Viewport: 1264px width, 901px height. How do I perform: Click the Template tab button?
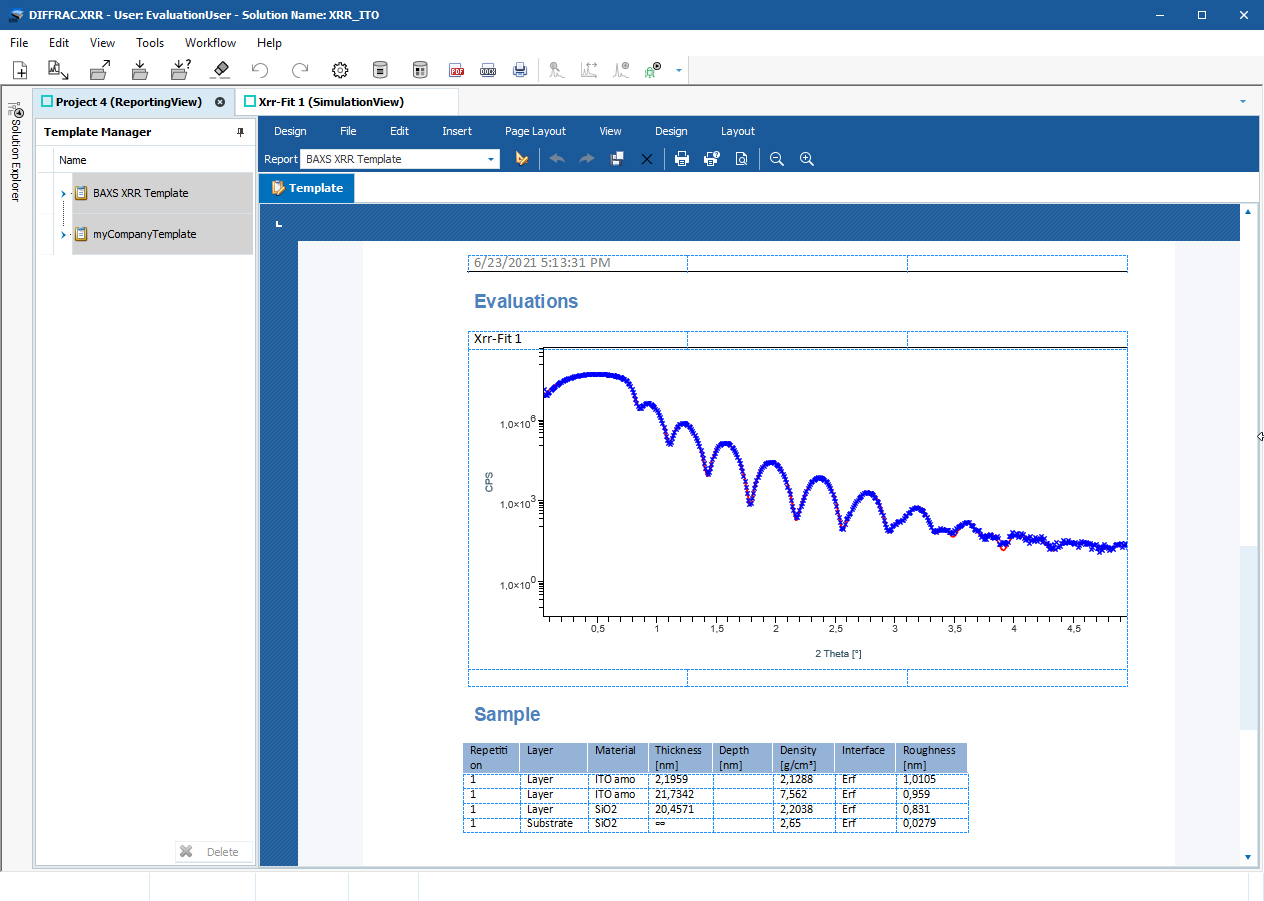pyautogui.click(x=306, y=188)
